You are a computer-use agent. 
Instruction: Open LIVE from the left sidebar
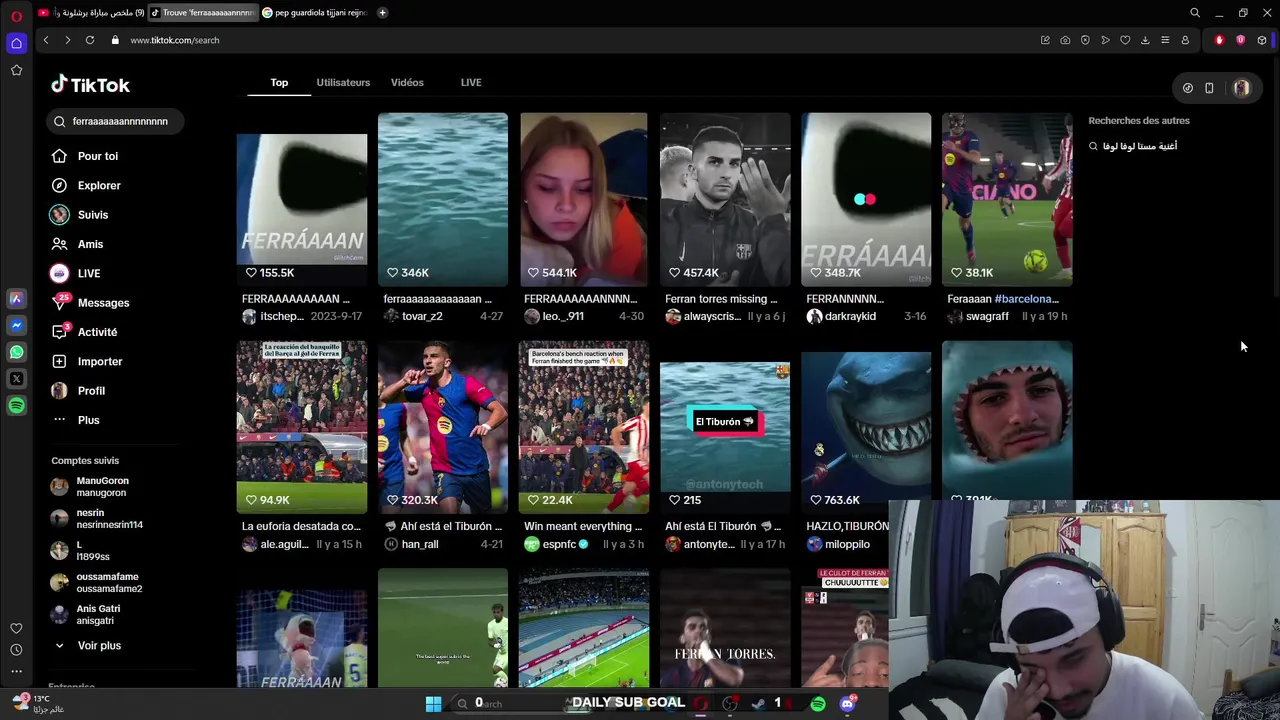pos(76,273)
